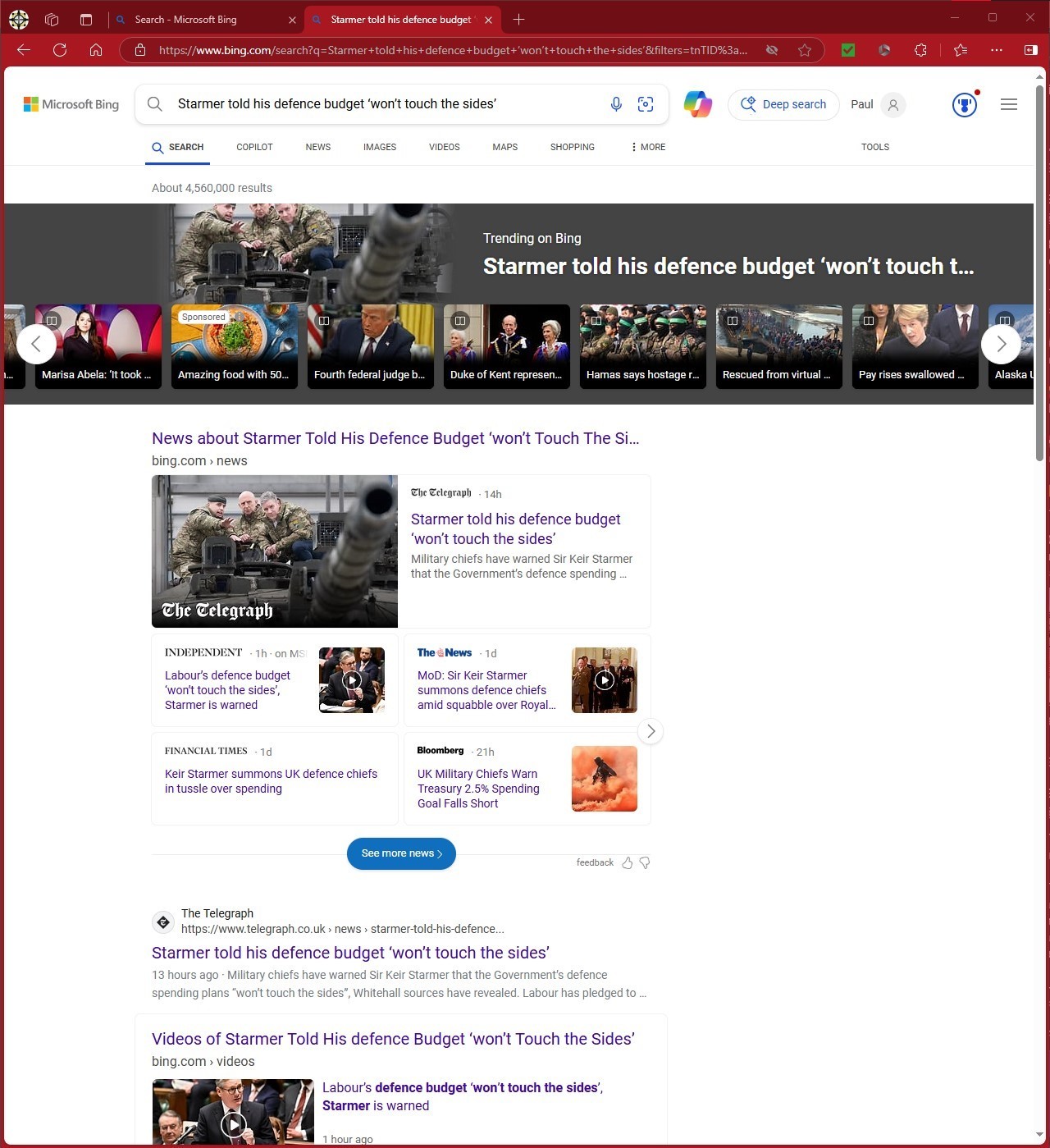Open the telegraph.co.uk search result title
The width and height of the screenshot is (1050, 1148).
pyautogui.click(x=350, y=953)
